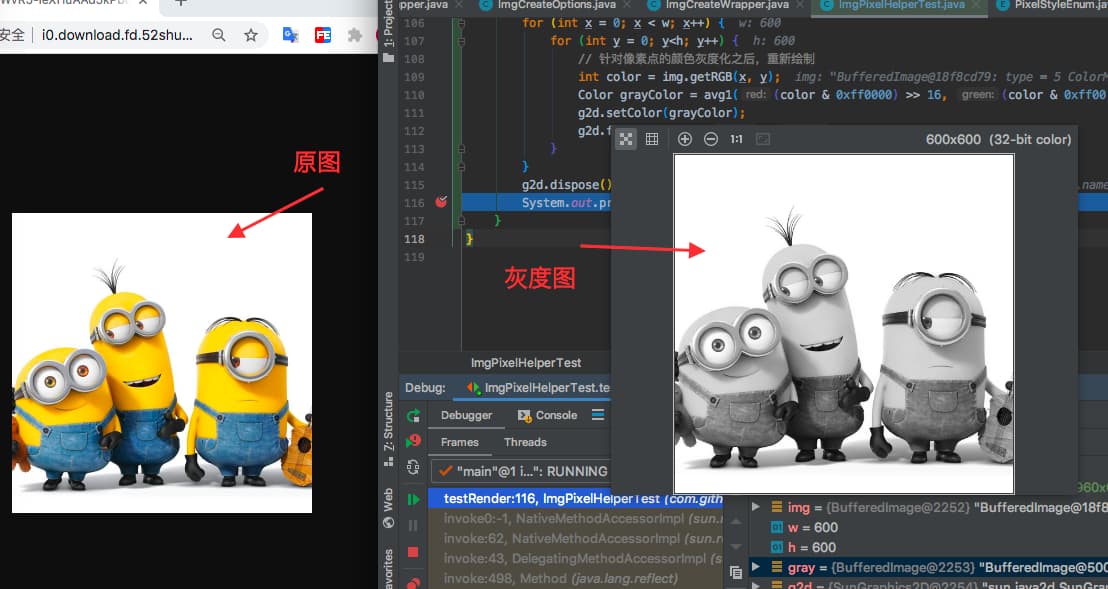
Task: Toggle the breakpoint on line 116
Action: [441, 203]
